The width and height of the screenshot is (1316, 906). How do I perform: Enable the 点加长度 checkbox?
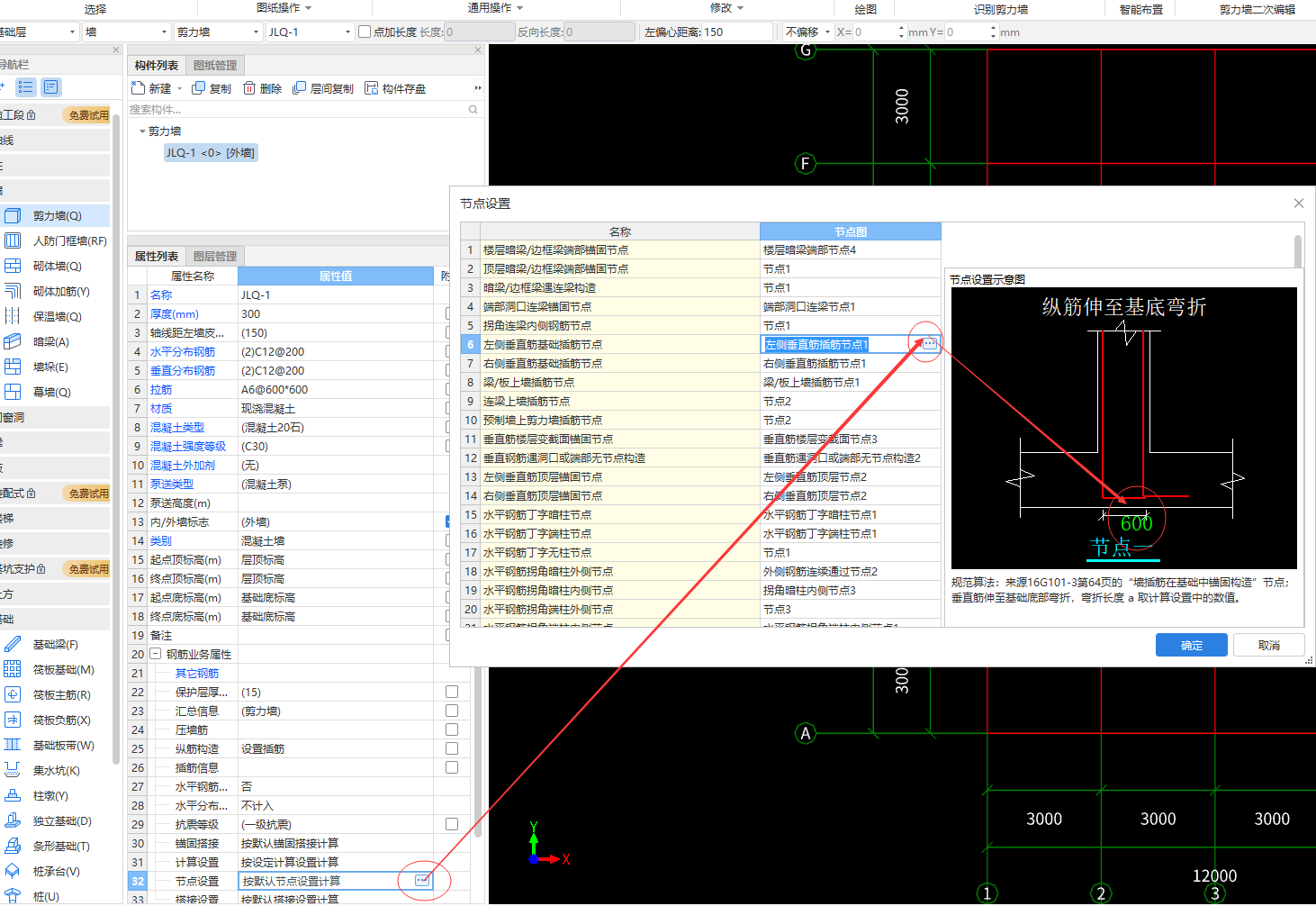(x=365, y=32)
